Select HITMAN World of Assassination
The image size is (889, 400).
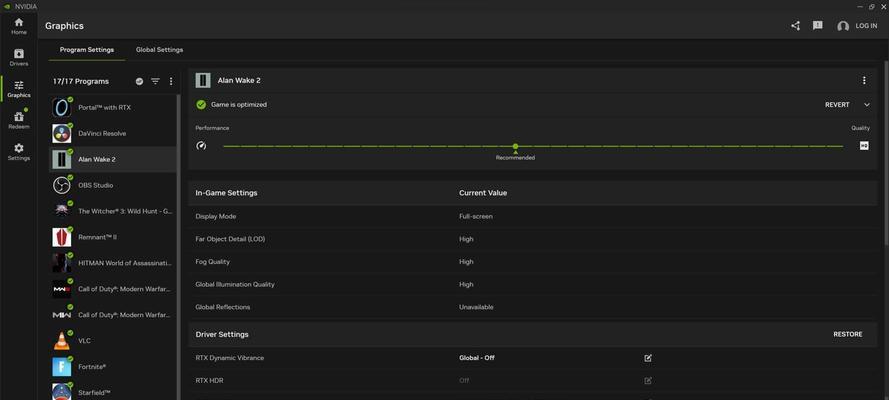[x=113, y=263]
